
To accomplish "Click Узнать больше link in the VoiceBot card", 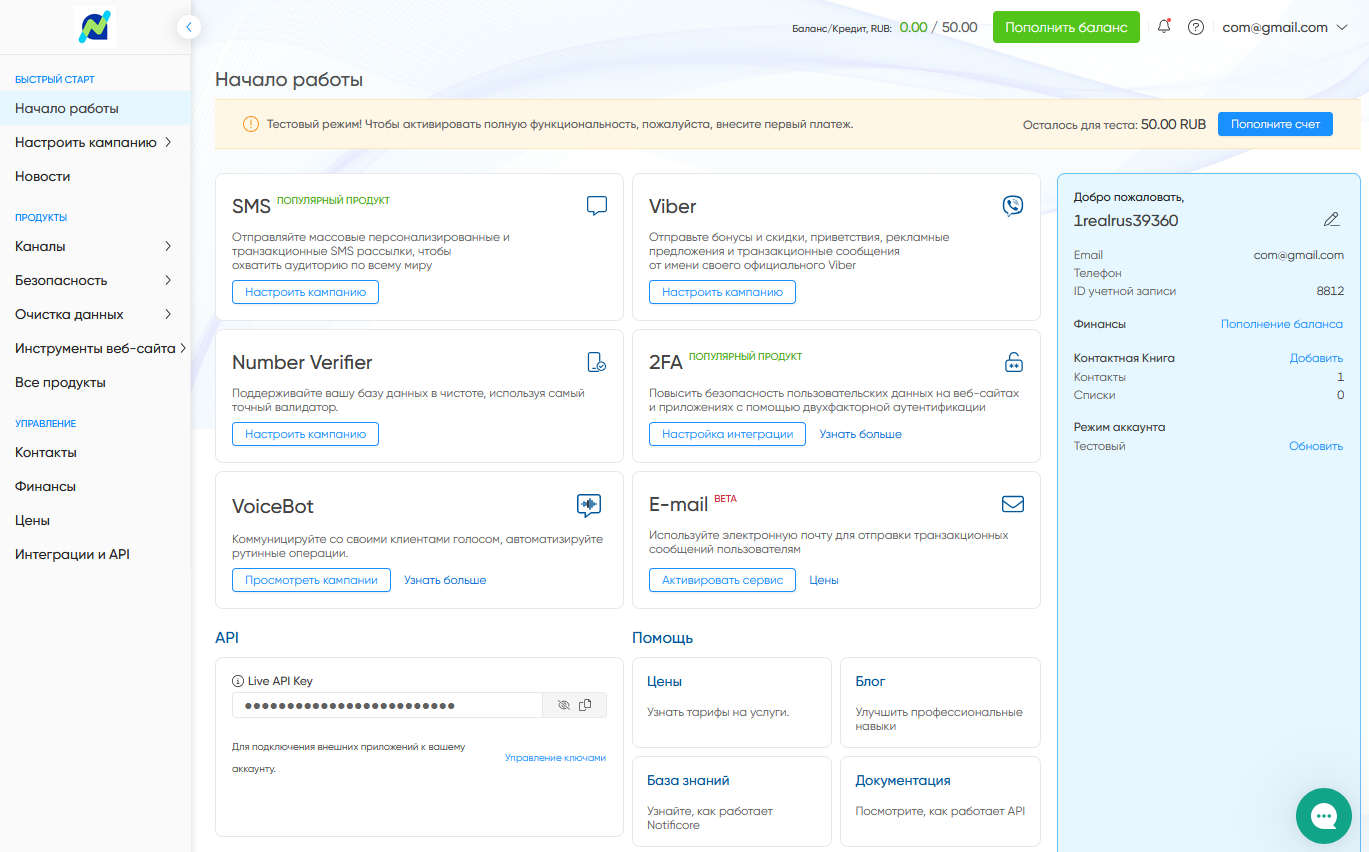I will point(445,580).
